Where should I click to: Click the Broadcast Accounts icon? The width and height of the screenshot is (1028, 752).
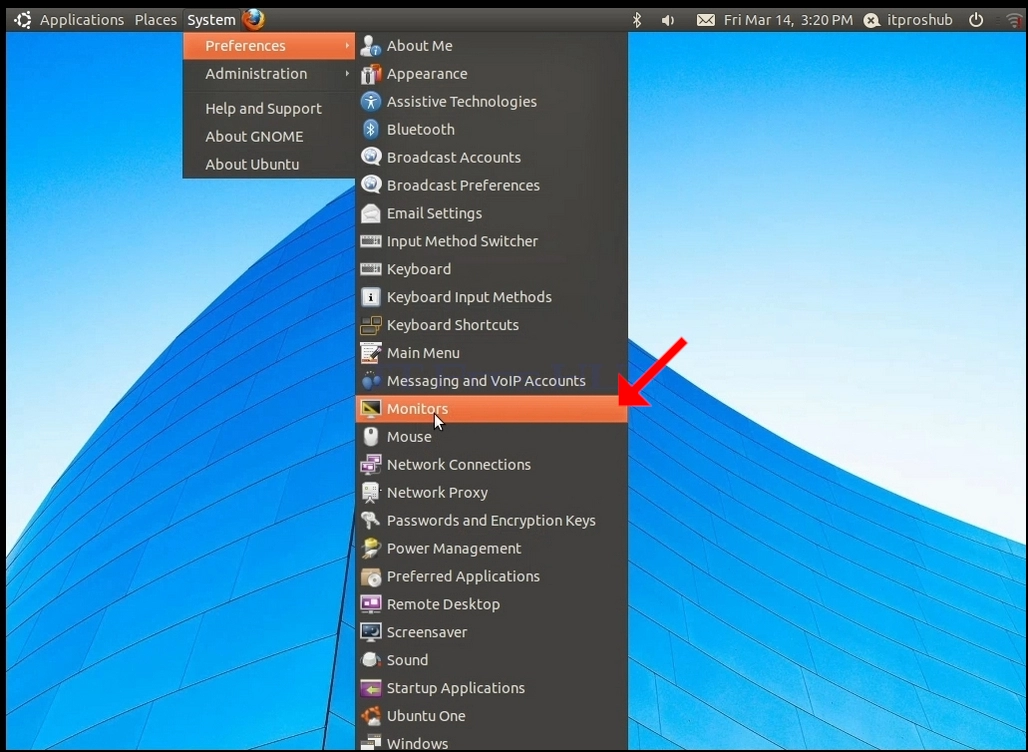[370, 157]
